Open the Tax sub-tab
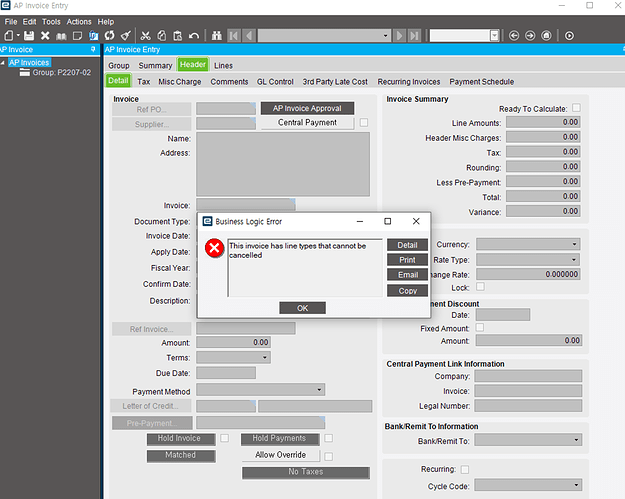The width and height of the screenshot is (625, 499). (x=143, y=82)
